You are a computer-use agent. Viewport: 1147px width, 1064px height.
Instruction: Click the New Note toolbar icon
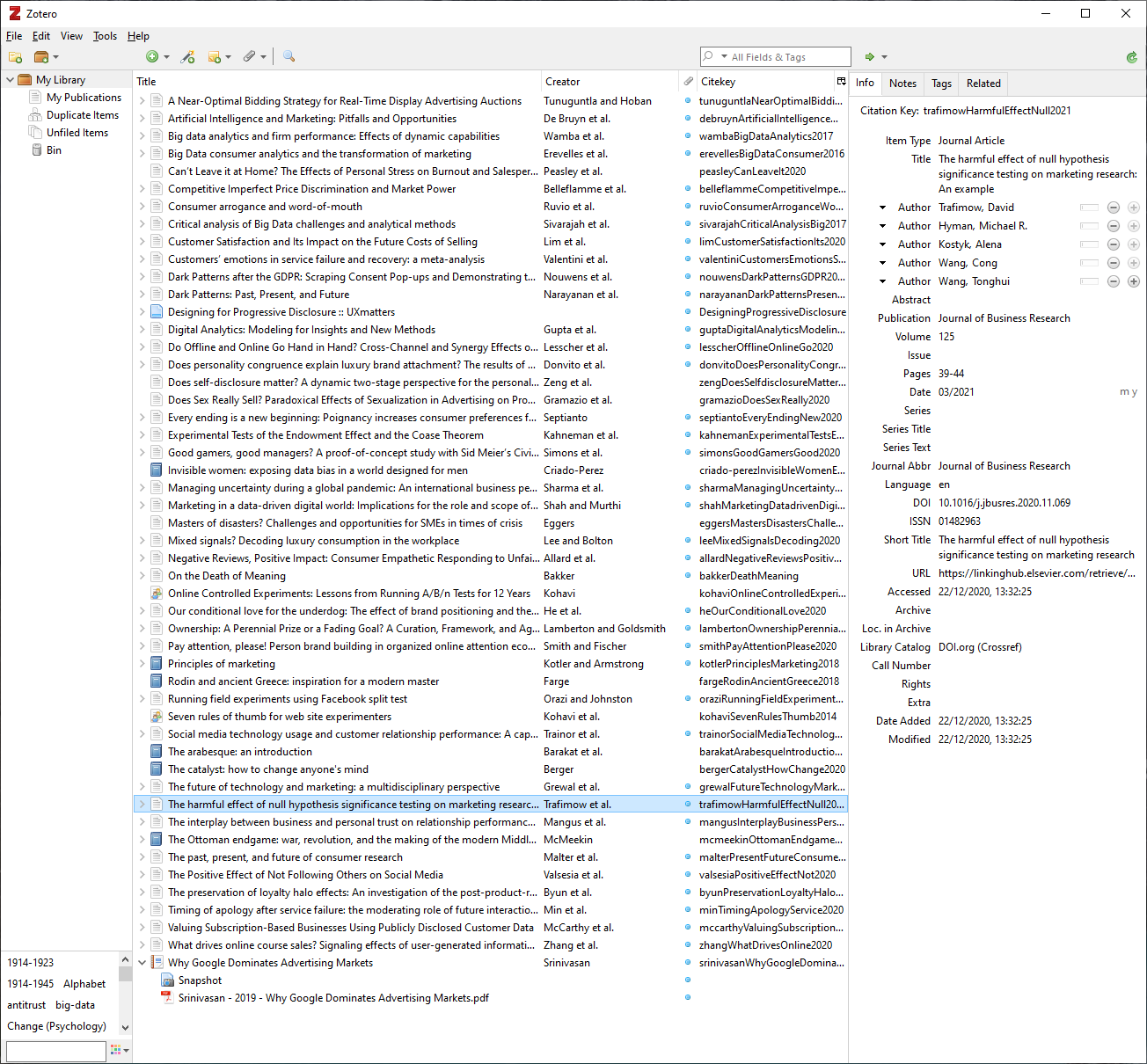[x=214, y=57]
